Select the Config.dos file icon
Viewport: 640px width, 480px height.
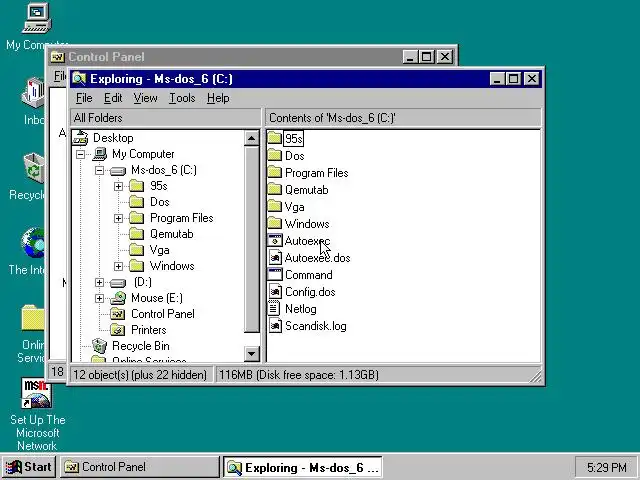click(275, 291)
